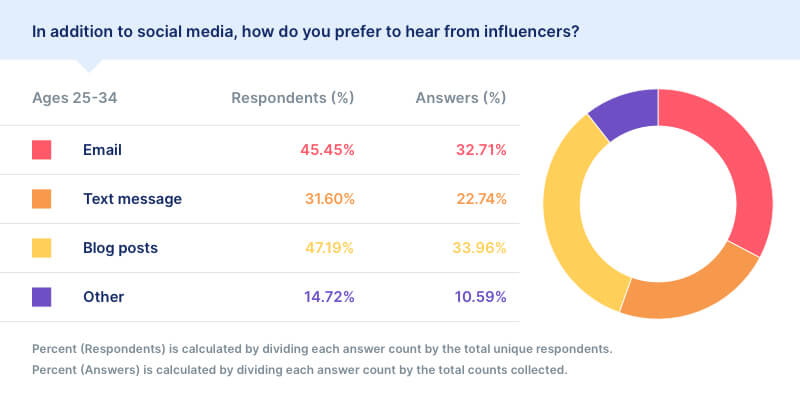
Task: Select the Text message row label
Action: pyautogui.click(x=133, y=199)
